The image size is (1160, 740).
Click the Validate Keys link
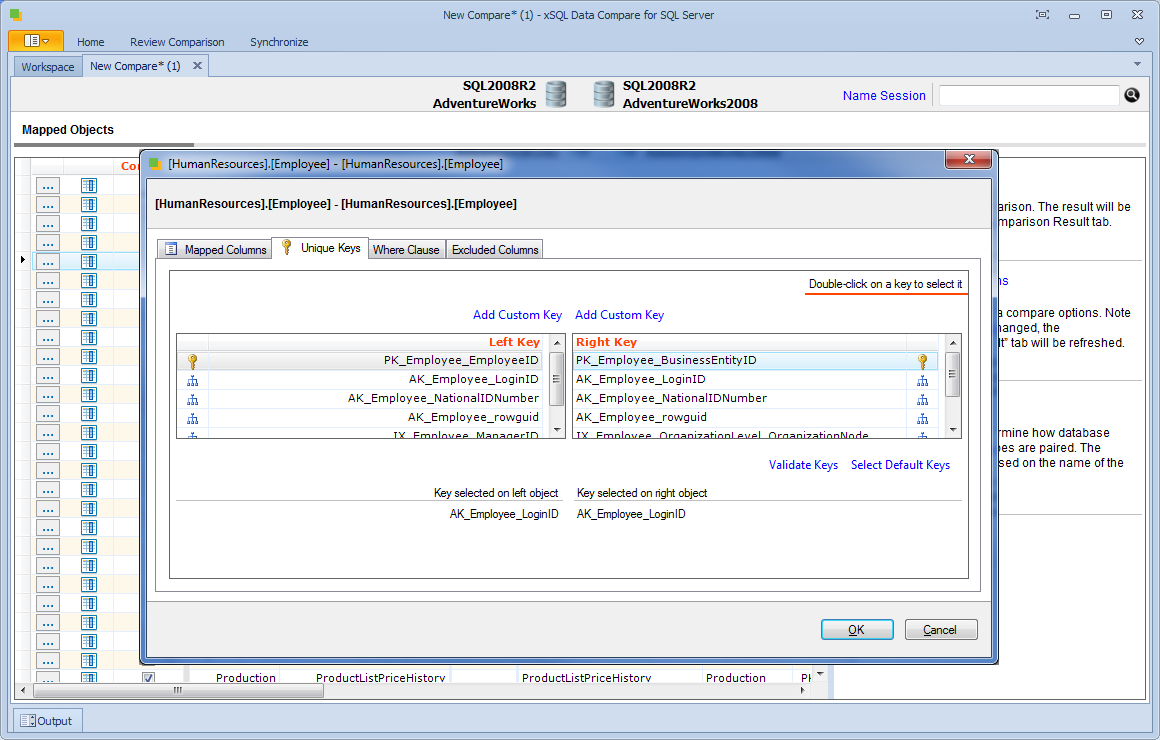[x=803, y=465]
